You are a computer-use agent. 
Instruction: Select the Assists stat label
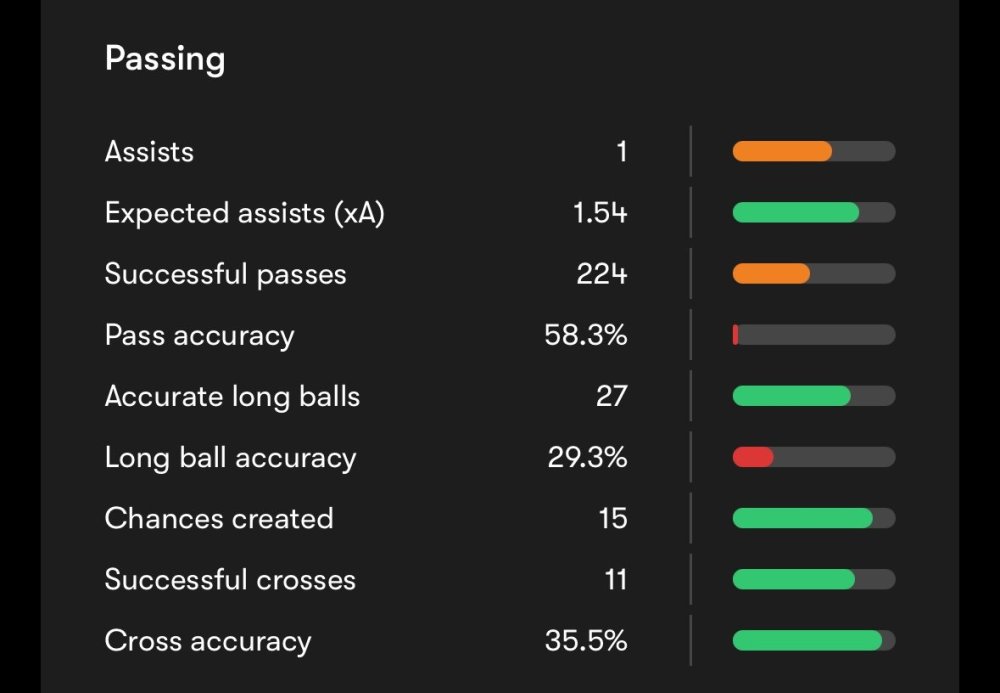click(x=149, y=152)
